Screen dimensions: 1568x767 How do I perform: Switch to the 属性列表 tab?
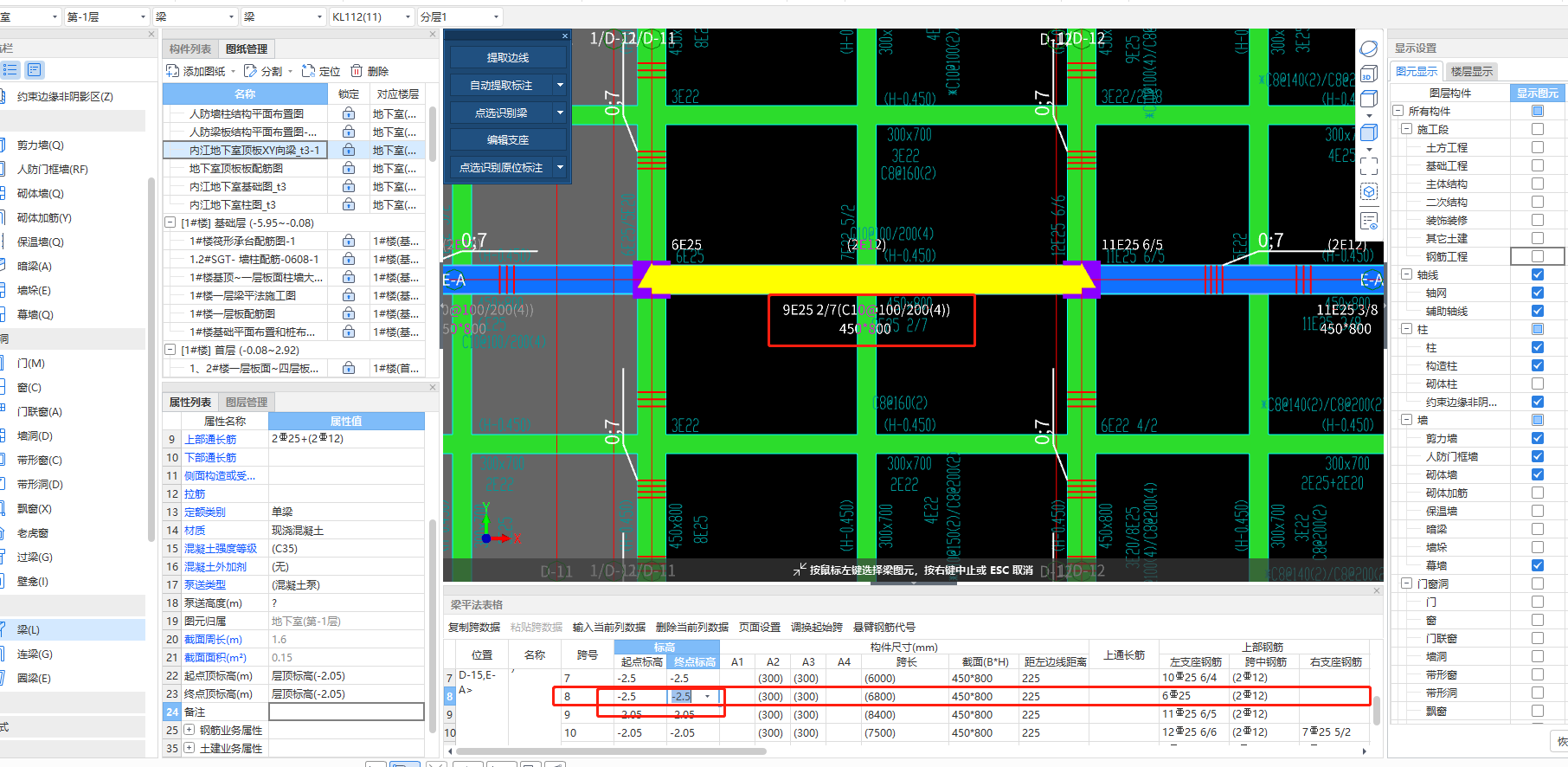pos(190,402)
